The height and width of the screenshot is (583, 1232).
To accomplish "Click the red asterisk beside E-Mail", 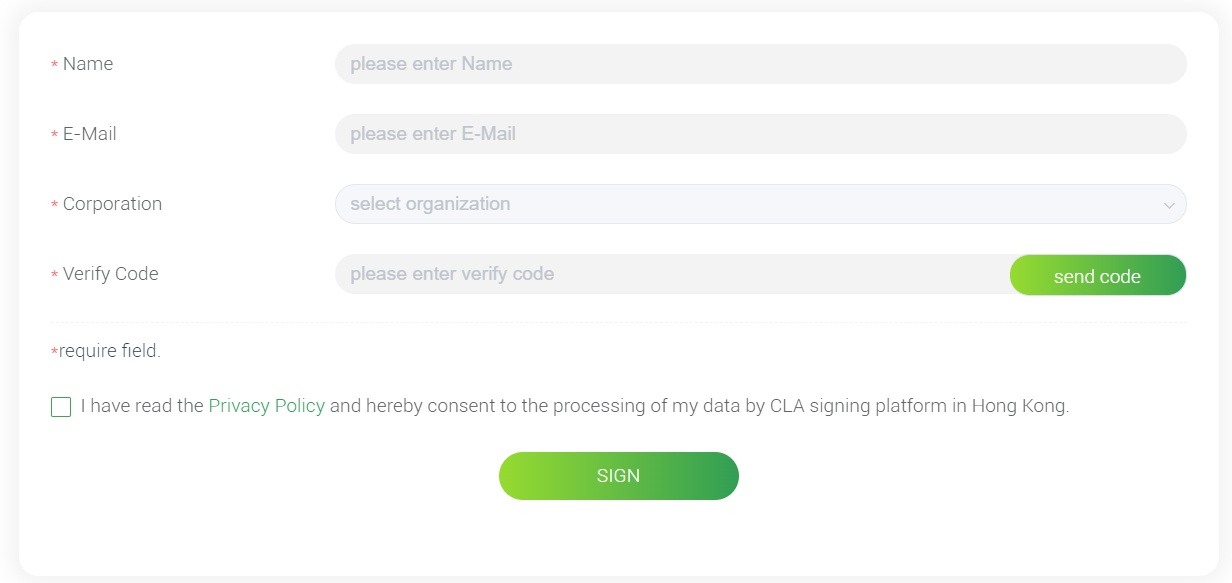I will click(54, 136).
